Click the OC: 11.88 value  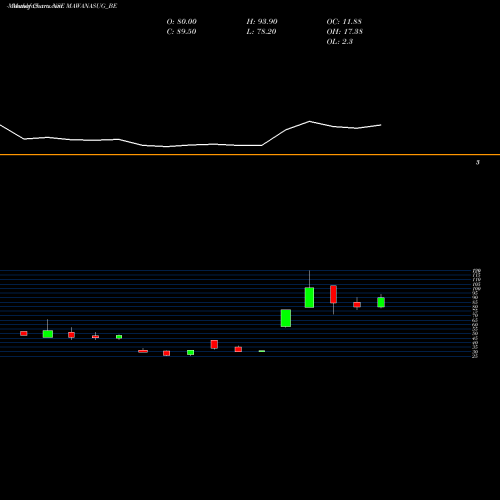tap(344, 22)
